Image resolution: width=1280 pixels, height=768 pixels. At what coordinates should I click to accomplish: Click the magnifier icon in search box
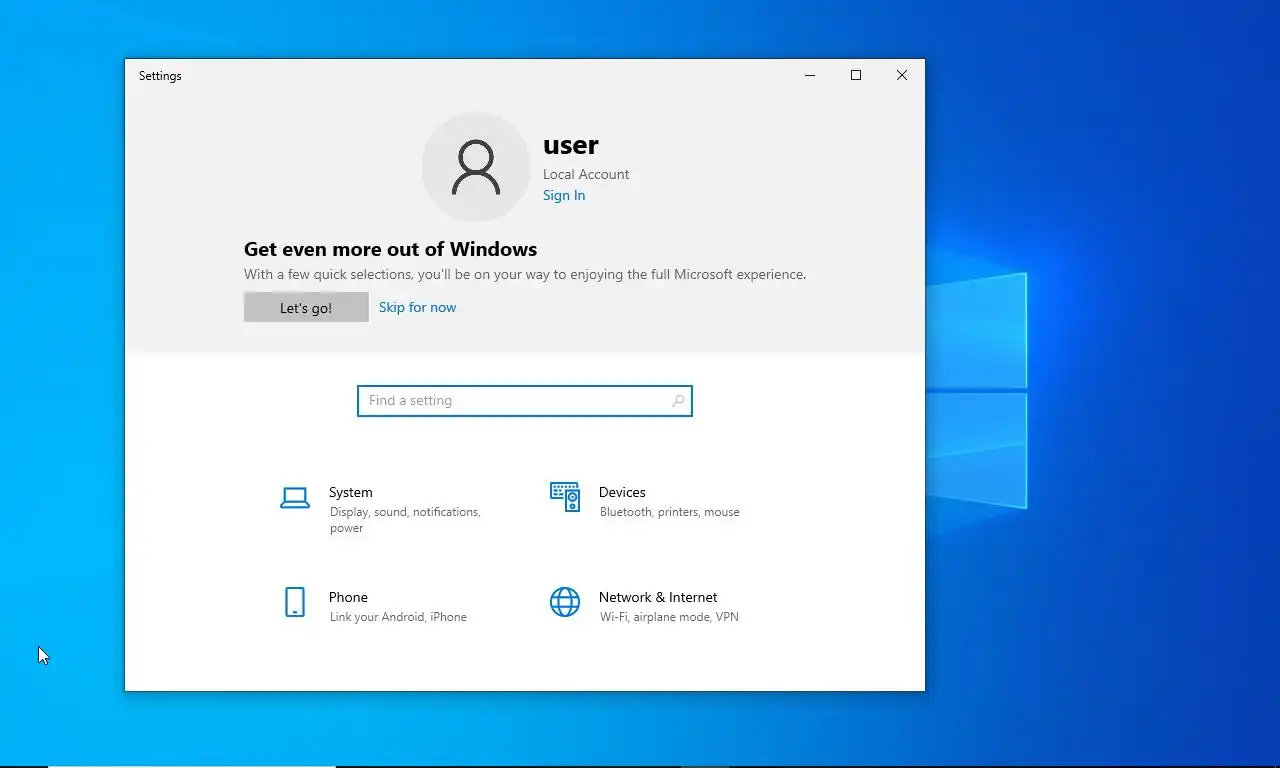(x=678, y=401)
